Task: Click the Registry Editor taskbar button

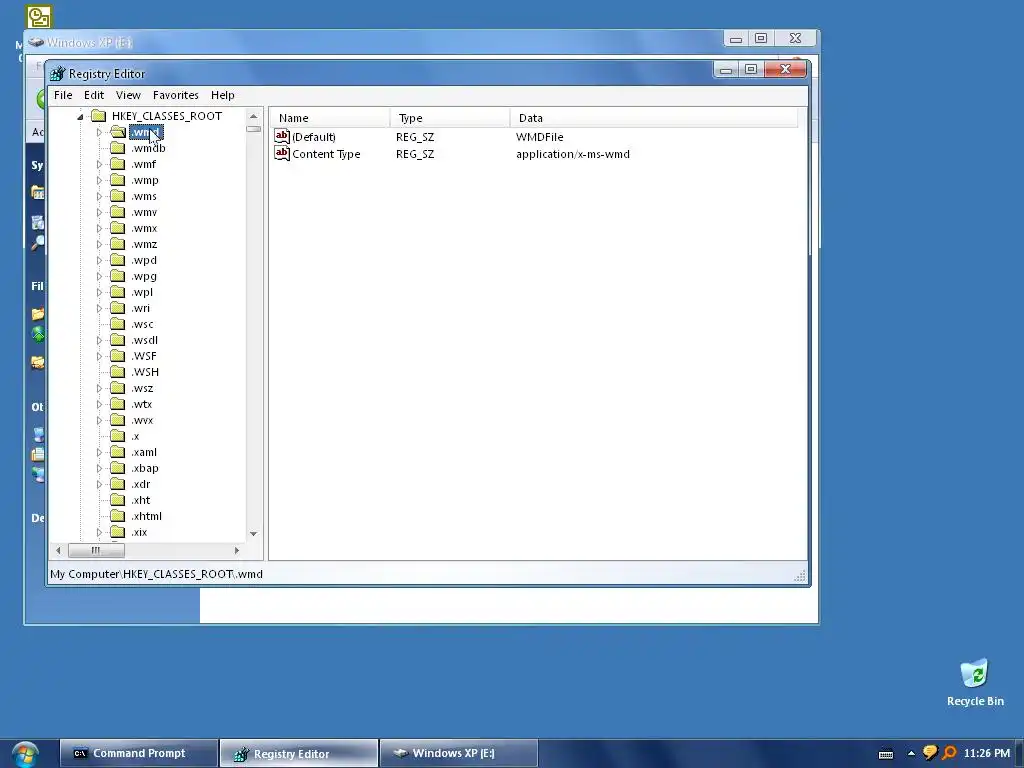Action: click(x=298, y=754)
